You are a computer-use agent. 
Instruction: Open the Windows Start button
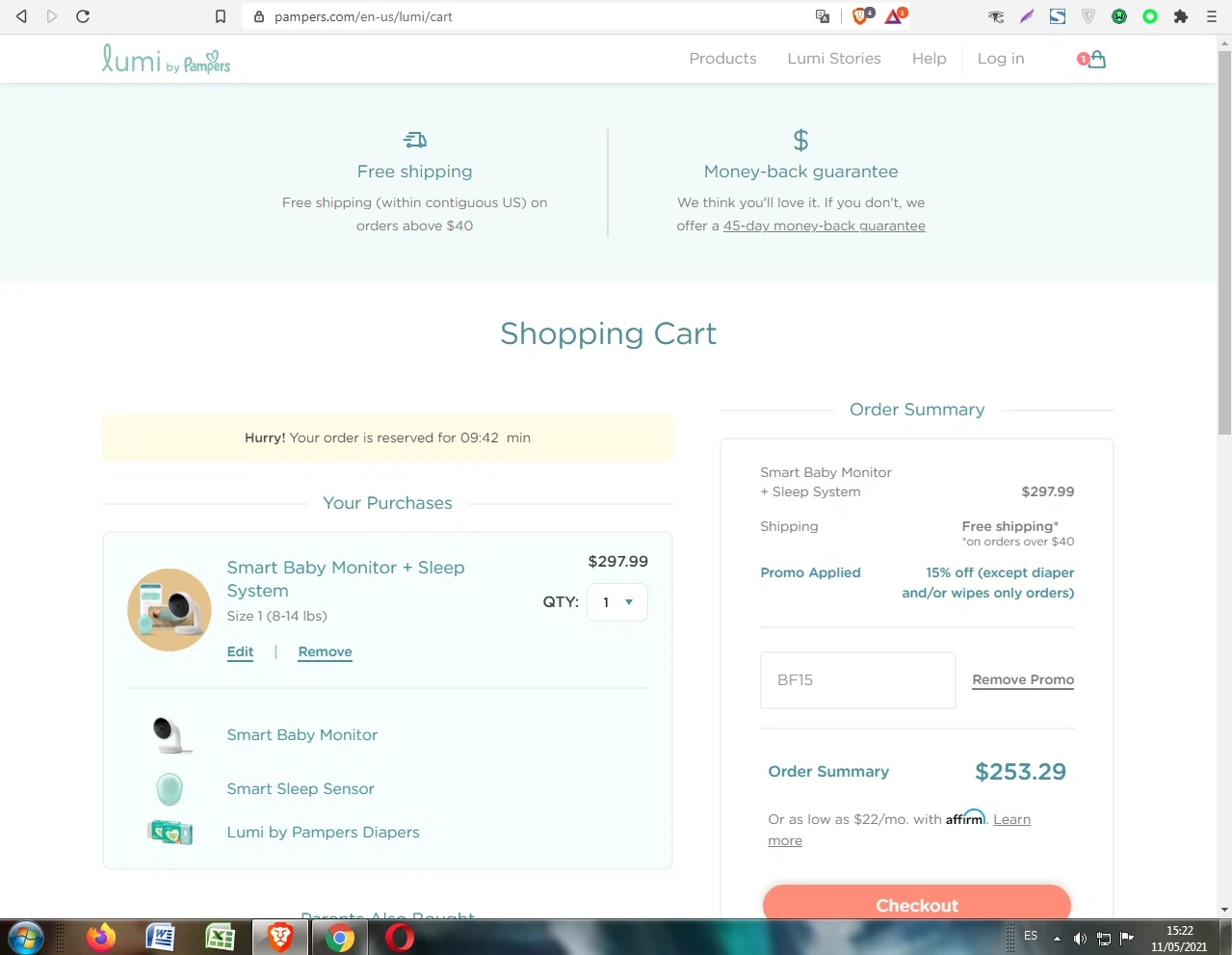(x=25, y=937)
